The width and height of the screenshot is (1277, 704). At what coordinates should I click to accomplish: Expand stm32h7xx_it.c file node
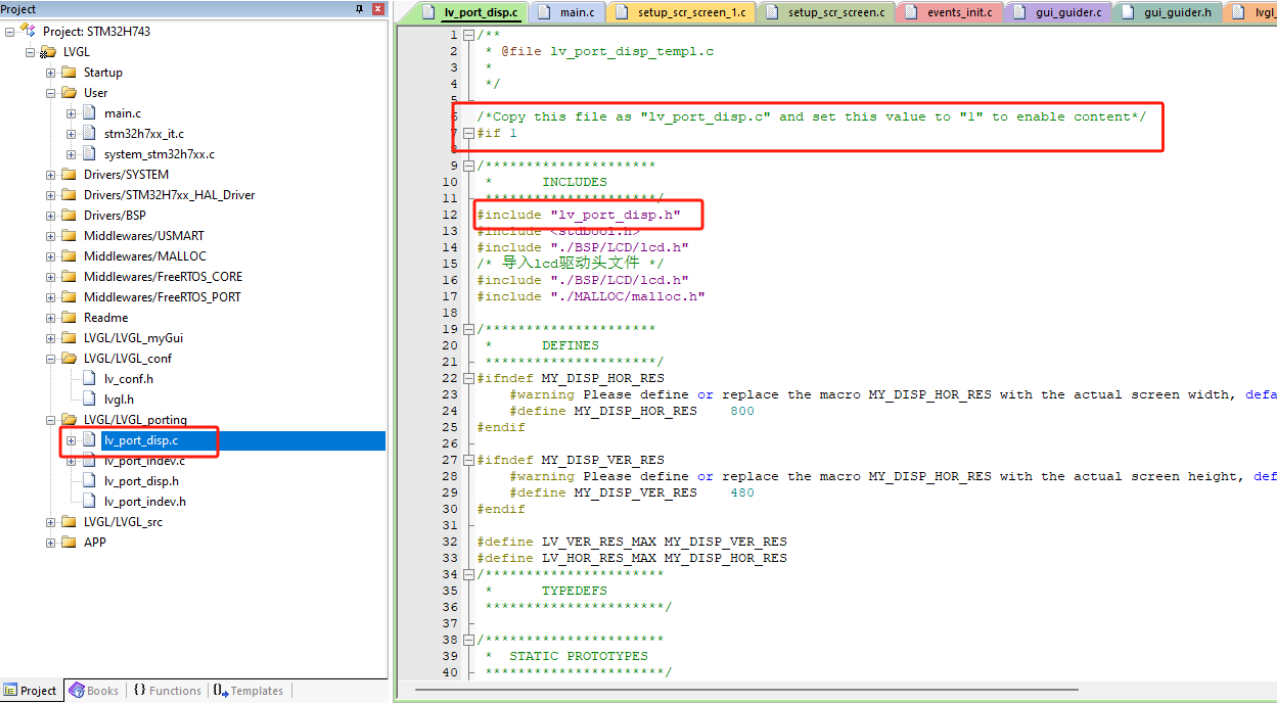(71, 134)
